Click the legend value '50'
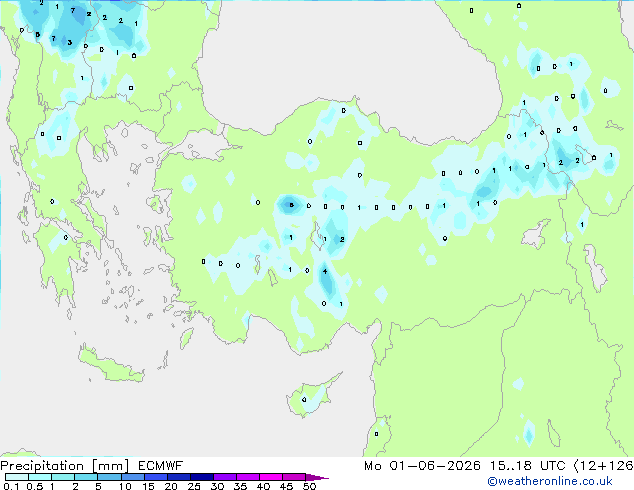634x490 pixels. (309, 486)
